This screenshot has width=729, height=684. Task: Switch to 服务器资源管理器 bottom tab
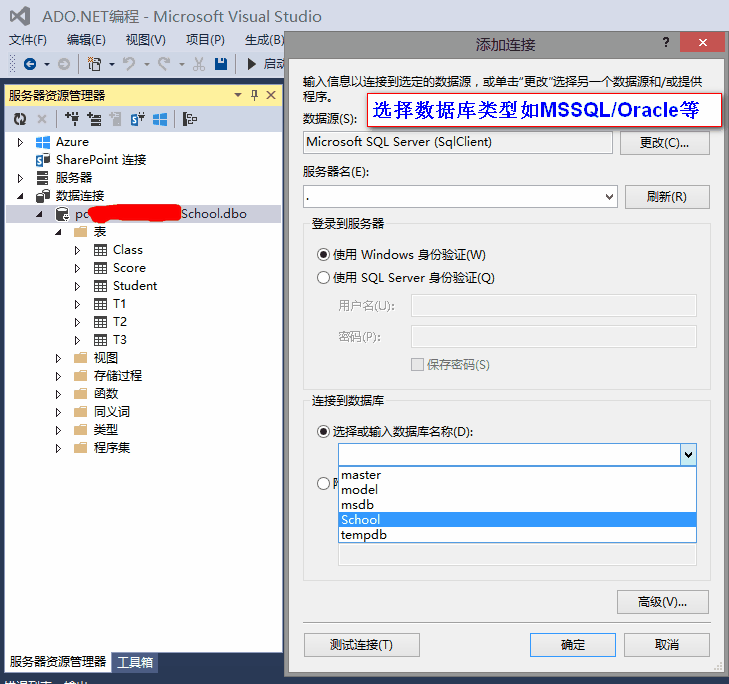pyautogui.click(x=58, y=662)
